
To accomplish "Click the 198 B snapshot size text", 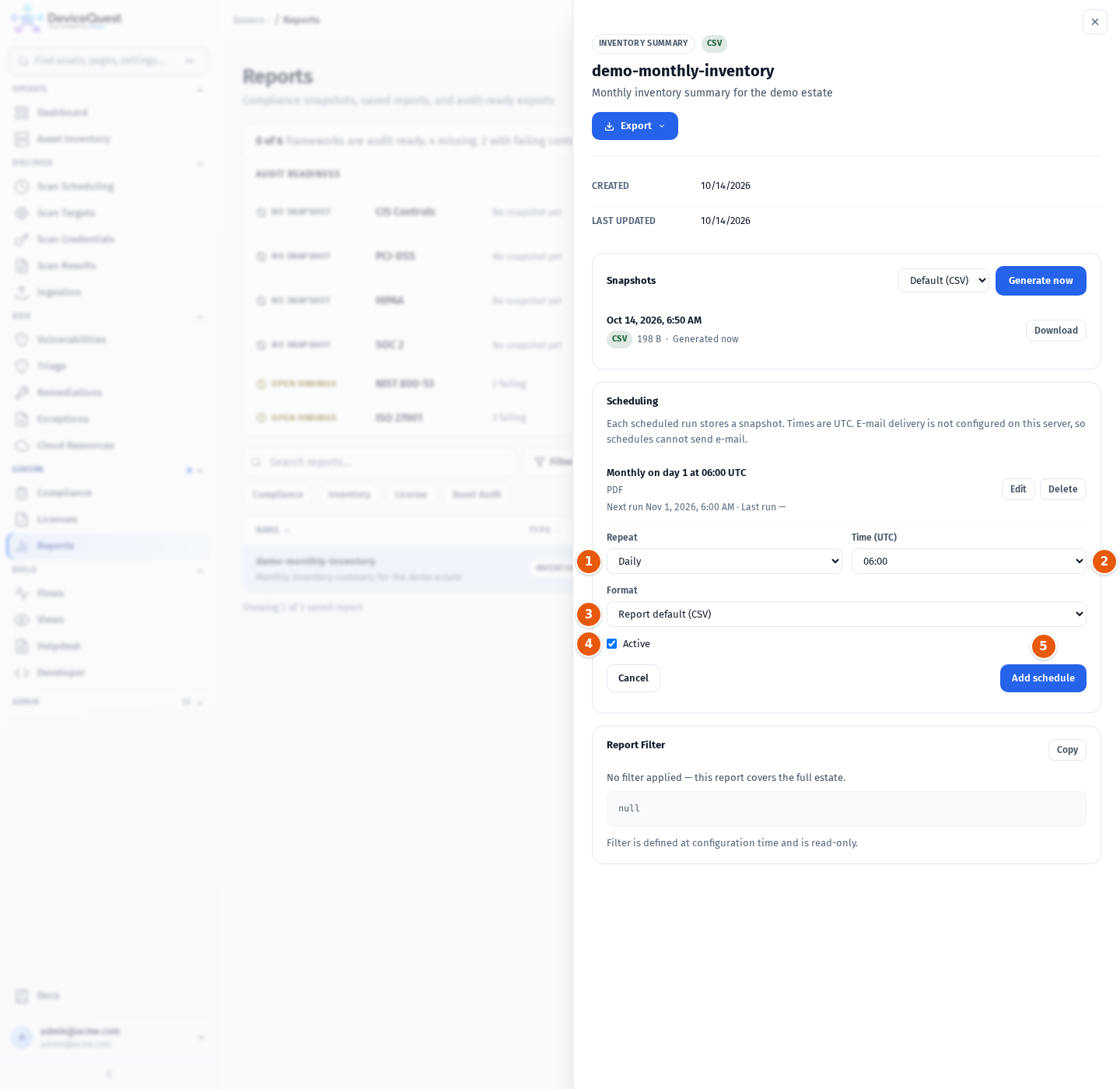I will (649, 339).
